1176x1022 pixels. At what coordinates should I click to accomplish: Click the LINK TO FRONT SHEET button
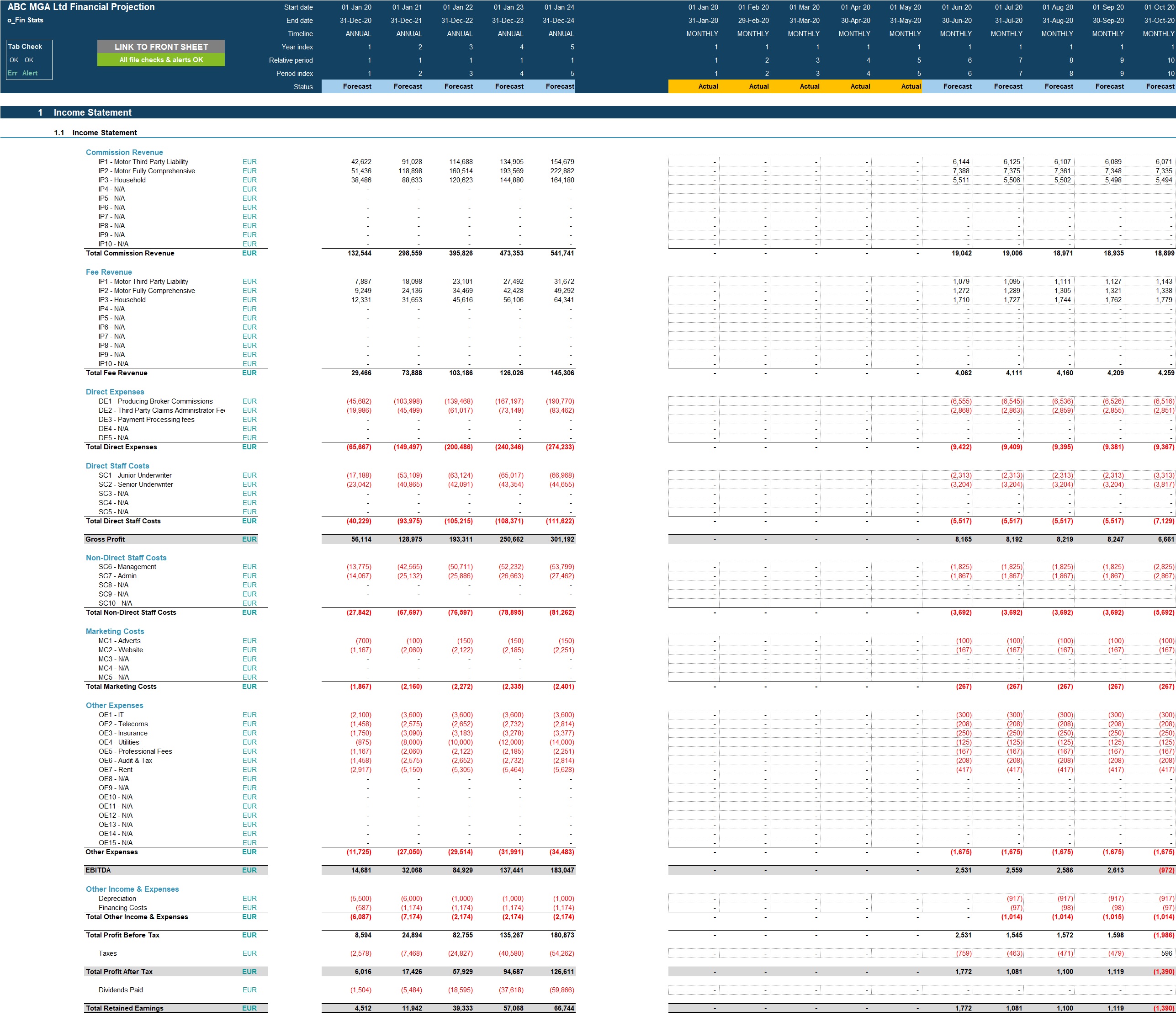[x=161, y=47]
